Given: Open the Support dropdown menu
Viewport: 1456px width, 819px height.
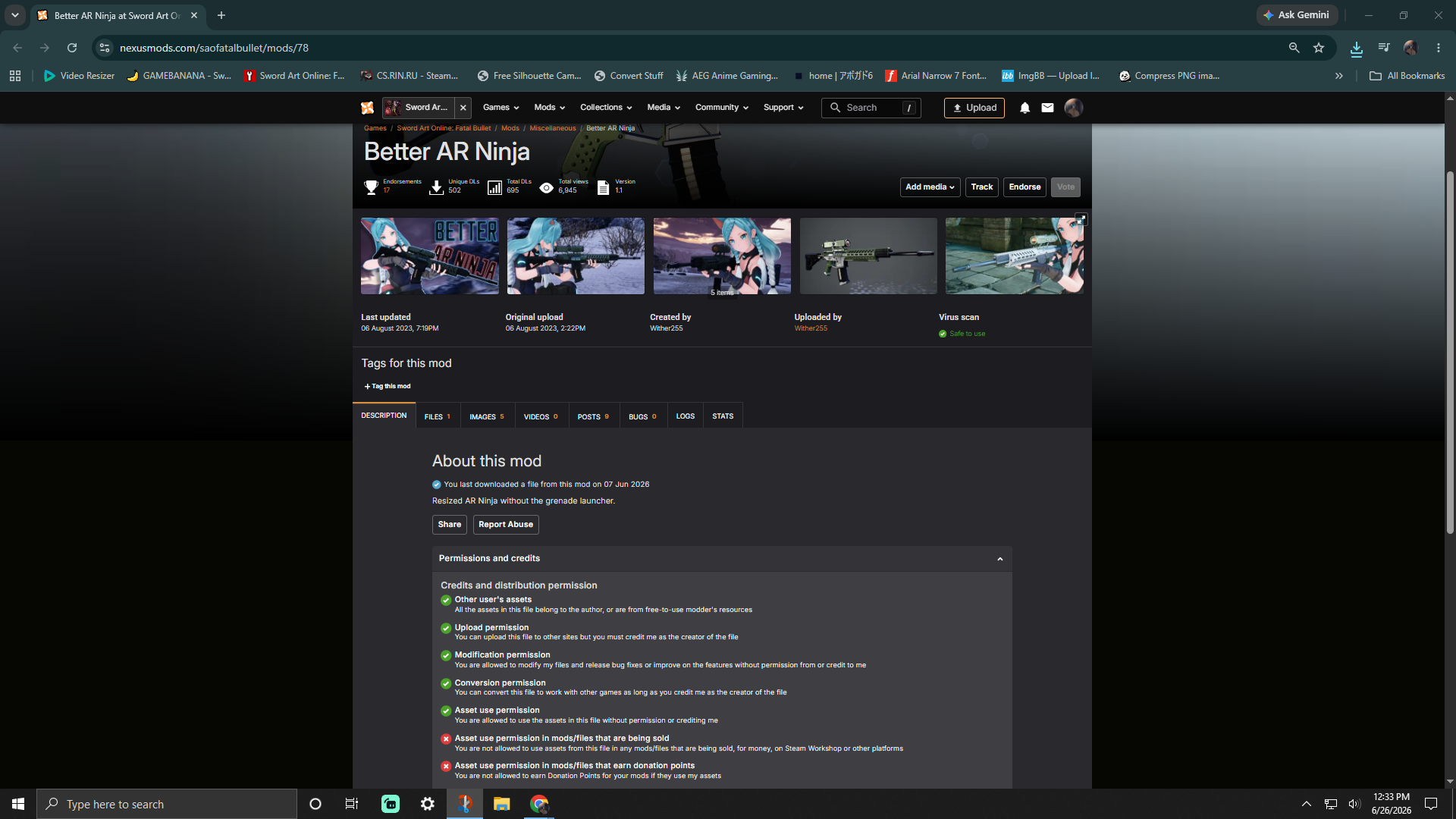Looking at the screenshot, I should coord(783,108).
